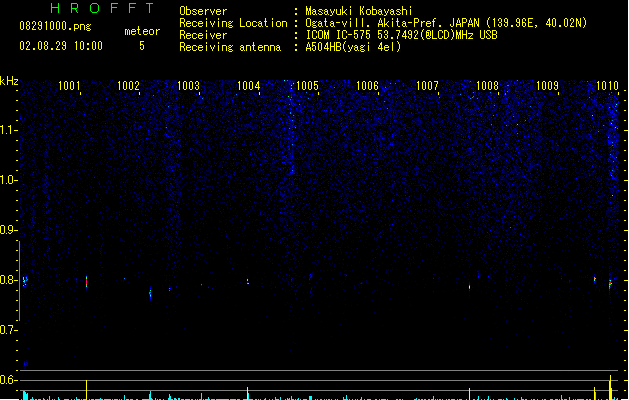
Task: Click the 1009 time axis label
Action: [x=547, y=86]
